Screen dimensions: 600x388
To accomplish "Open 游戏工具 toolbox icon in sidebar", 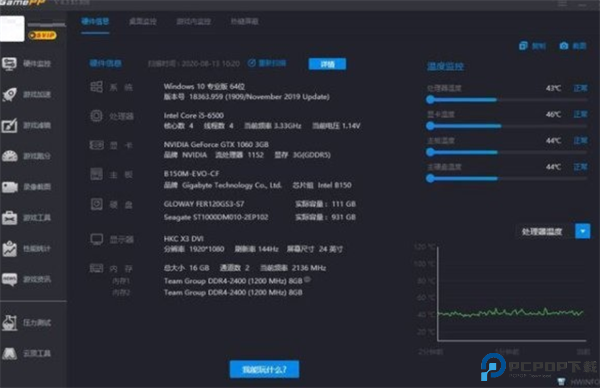I will [x=9, y=218].
